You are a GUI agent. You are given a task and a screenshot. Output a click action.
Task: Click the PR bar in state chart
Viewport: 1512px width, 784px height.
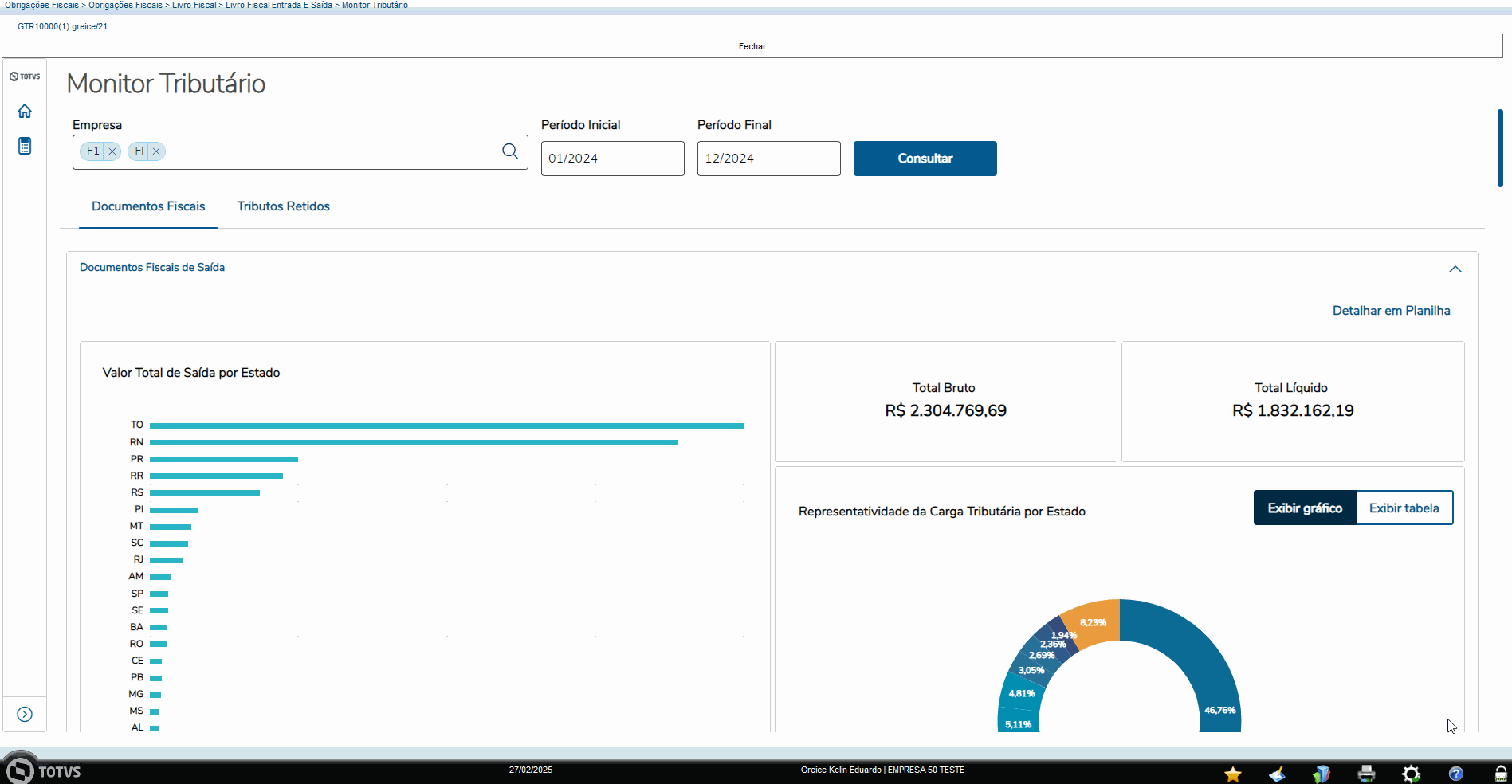click(224, 459)
